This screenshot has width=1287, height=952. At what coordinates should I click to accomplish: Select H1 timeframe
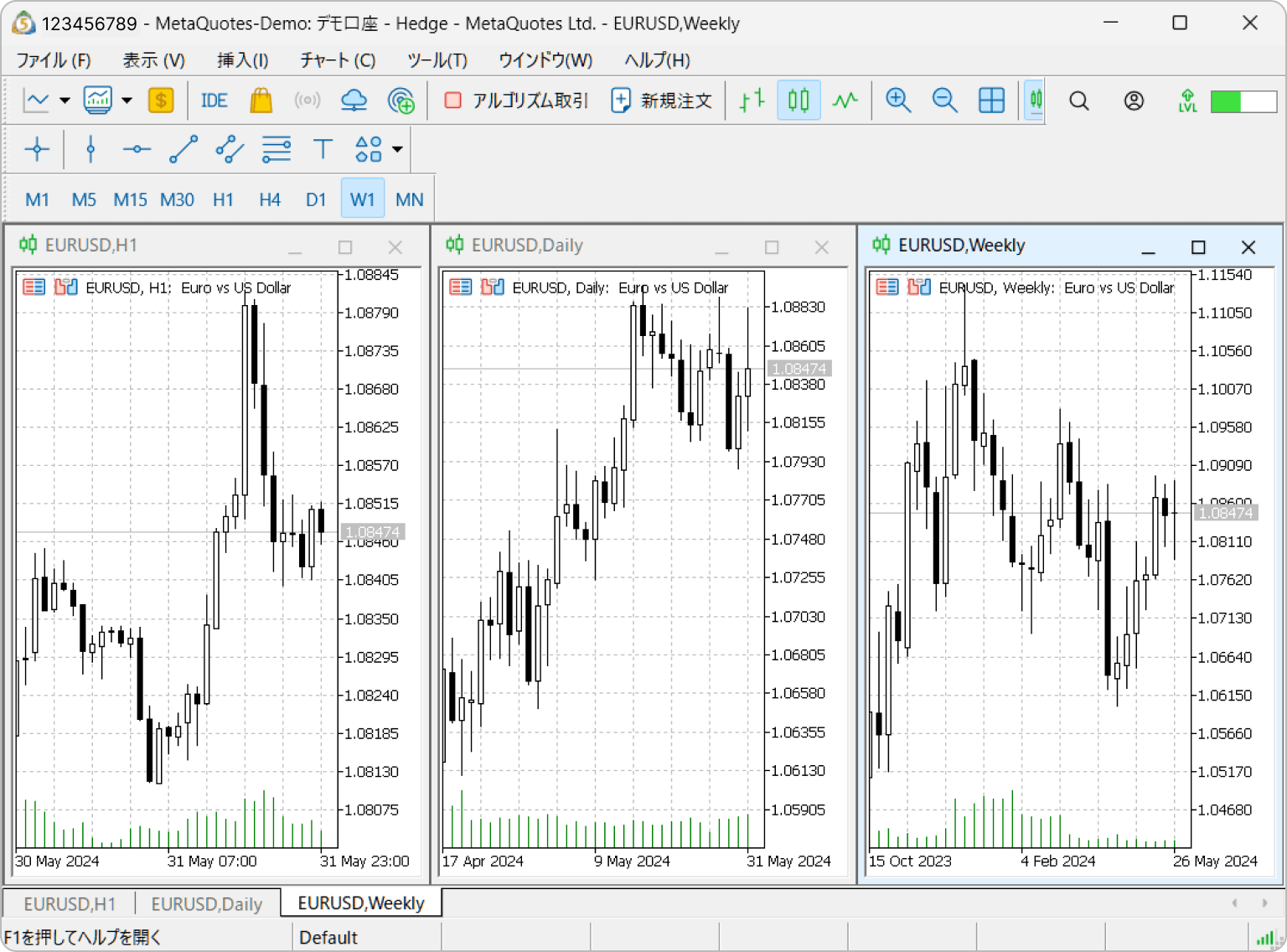click(x=223, y=199)
